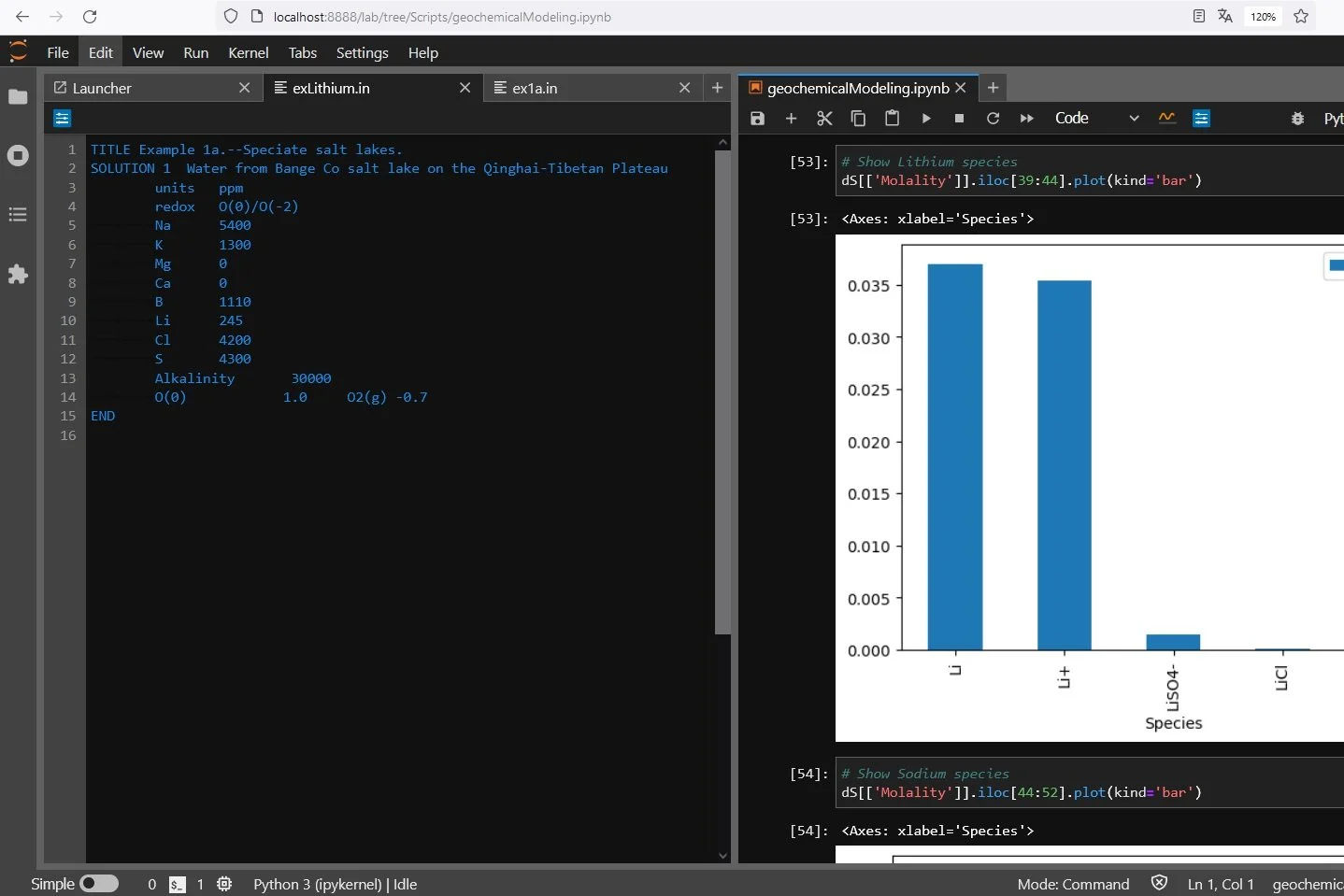Cut the selected notebook cell

[x=824, y=119]
